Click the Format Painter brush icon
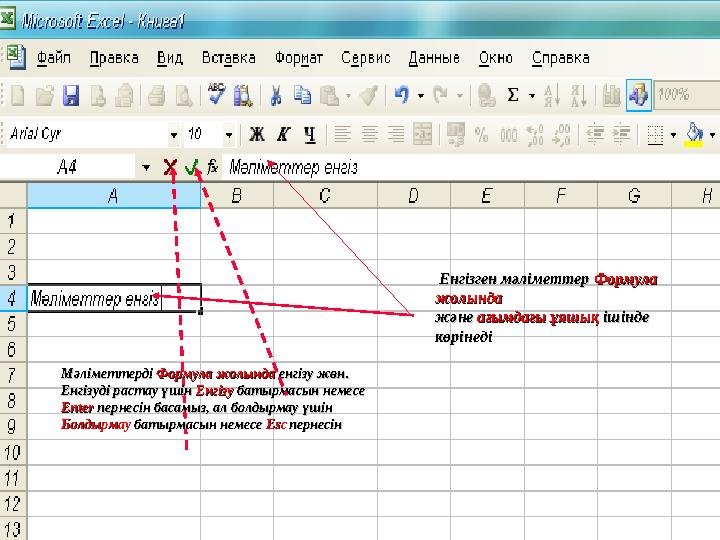720x540 pixels. click(368, 96)
